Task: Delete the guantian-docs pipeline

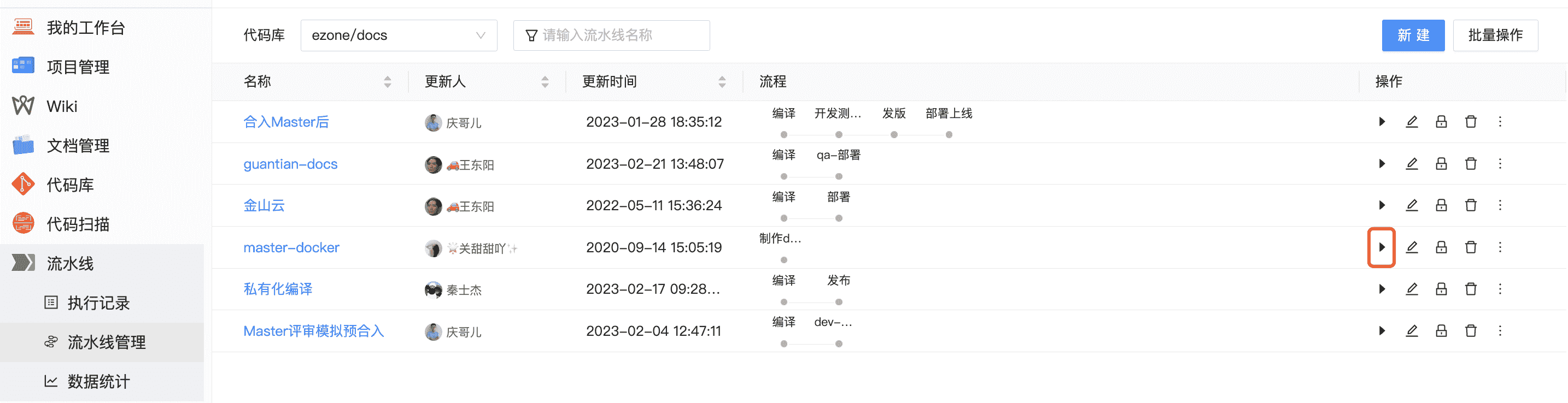Action: tap(1471, 163)
